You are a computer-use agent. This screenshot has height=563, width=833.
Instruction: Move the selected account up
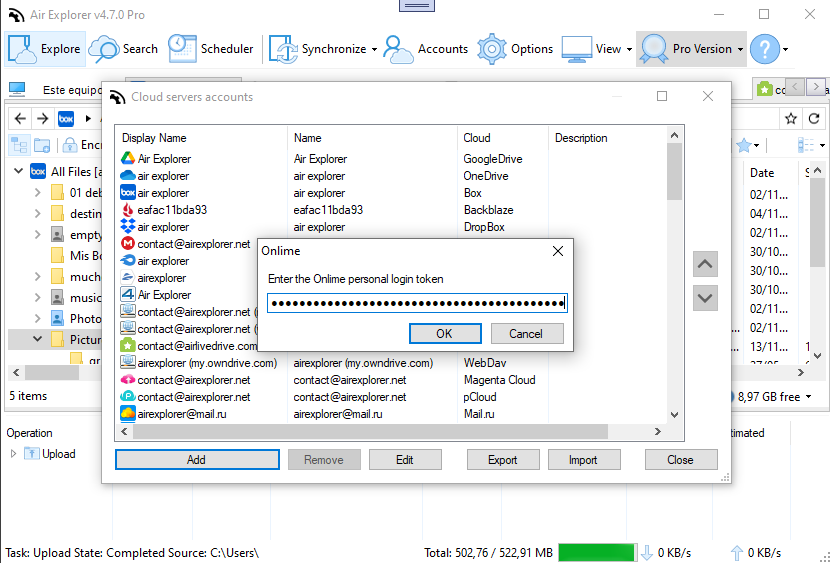pyautogui.click(x=705, y=264)
